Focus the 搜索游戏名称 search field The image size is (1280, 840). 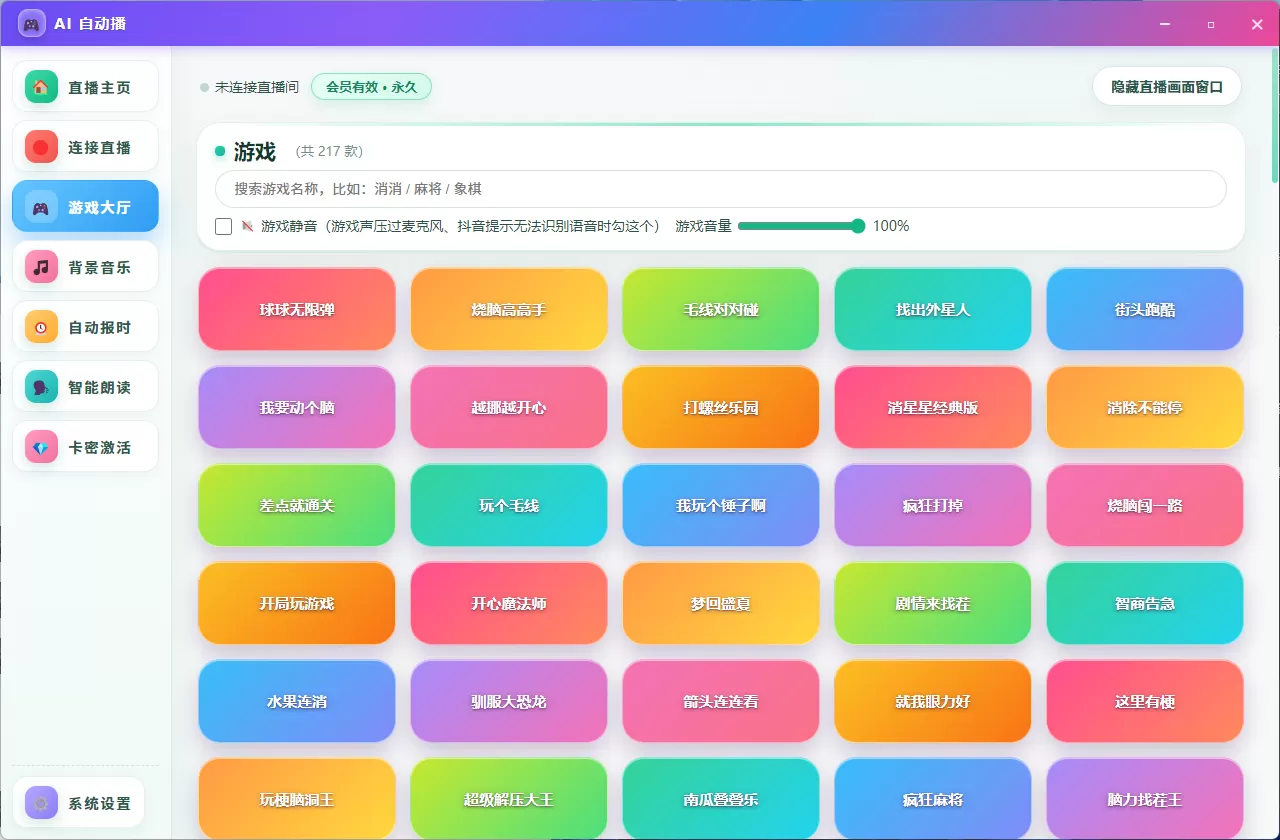(x=720, y=189)
